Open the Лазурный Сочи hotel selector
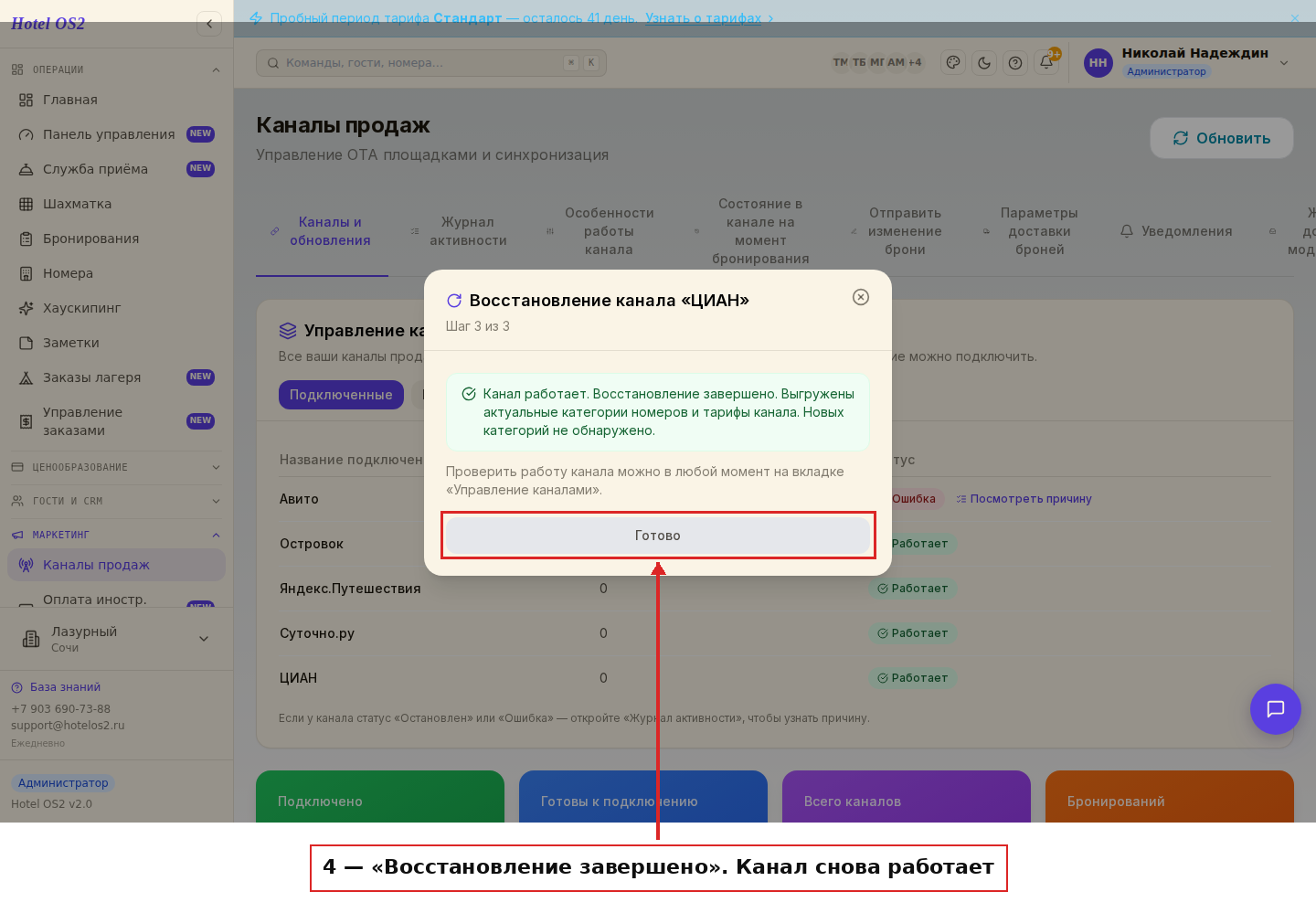 tap(116, 639)
